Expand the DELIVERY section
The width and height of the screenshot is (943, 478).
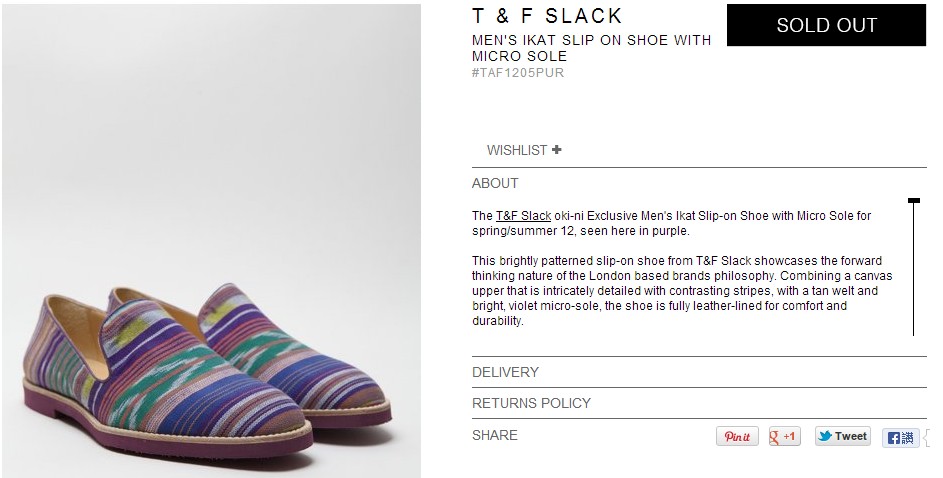[x=505, y=372]
